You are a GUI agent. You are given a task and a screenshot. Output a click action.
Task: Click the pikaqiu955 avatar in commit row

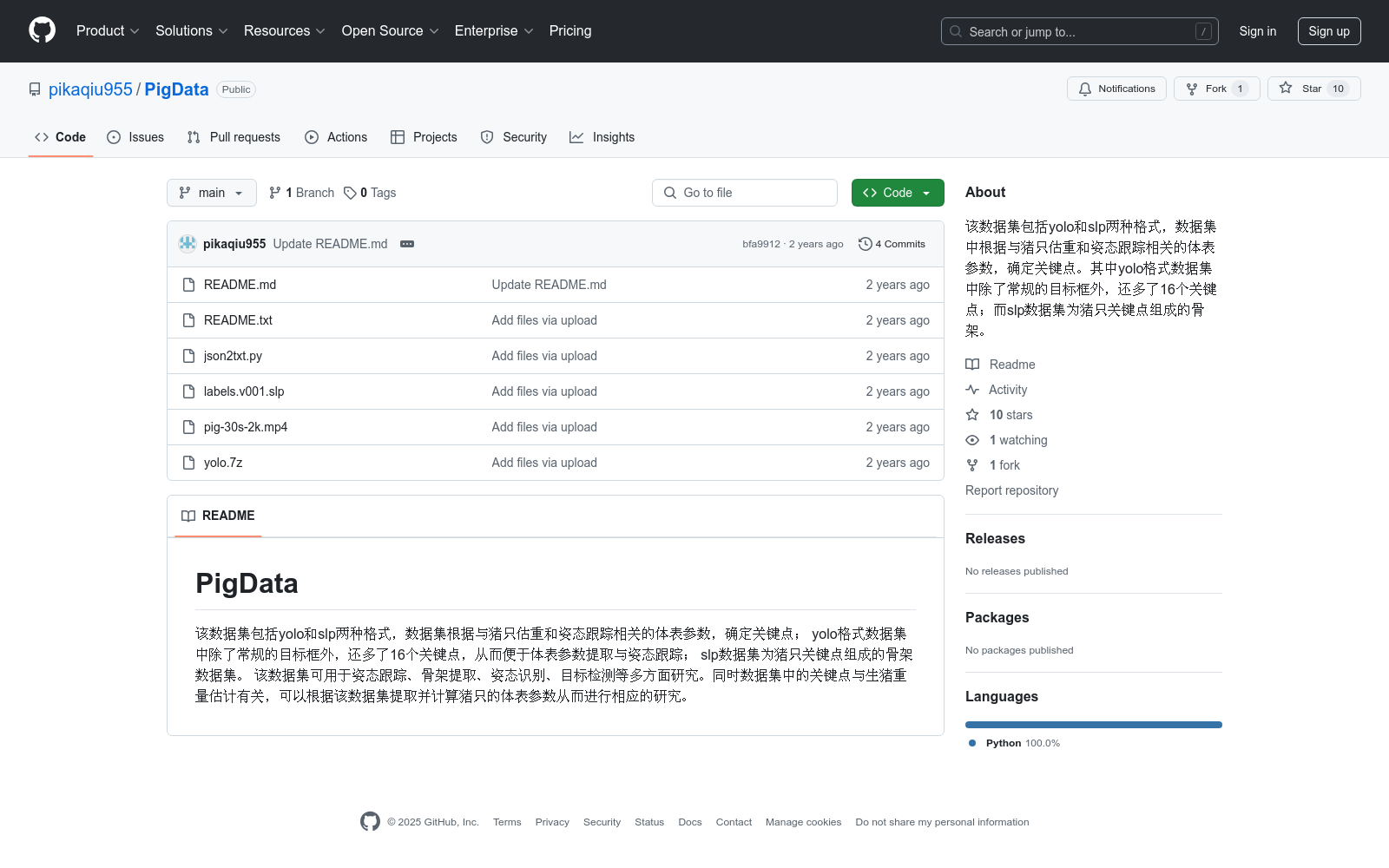pos(188,244)
